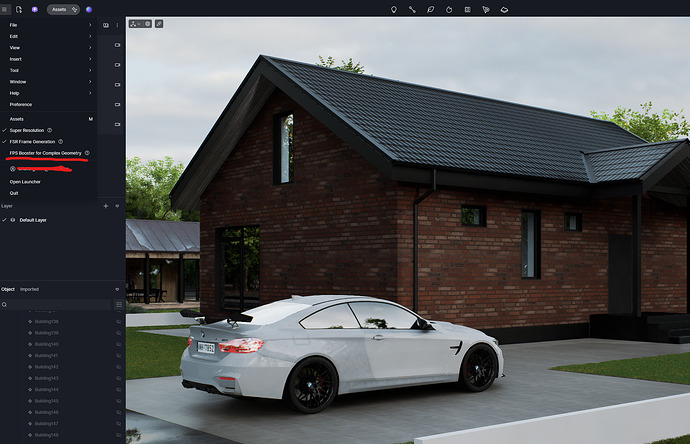The height and width of the screenshot is (444, 690).
Task: Click the help icon next to Super Resolution
Action: [51, 130]
